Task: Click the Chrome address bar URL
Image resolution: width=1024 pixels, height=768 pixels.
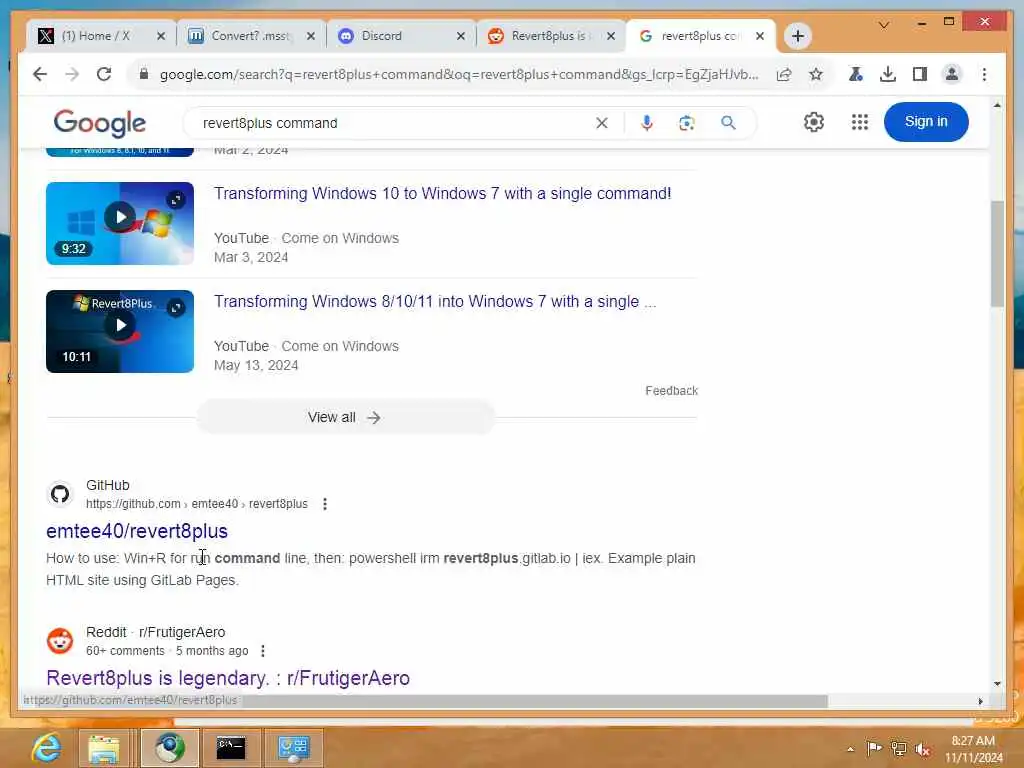Action: 458,74
